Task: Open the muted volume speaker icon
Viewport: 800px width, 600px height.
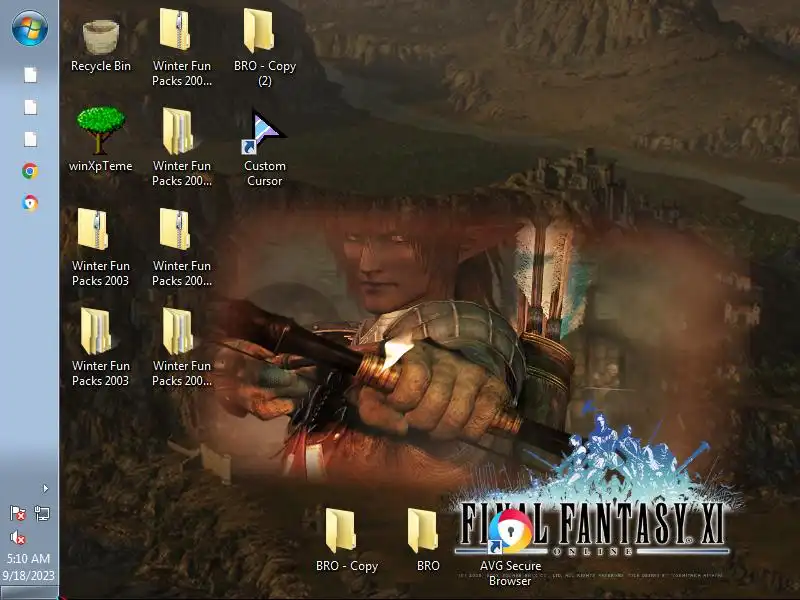Action: pyautogui.click(x=18, y=537)
